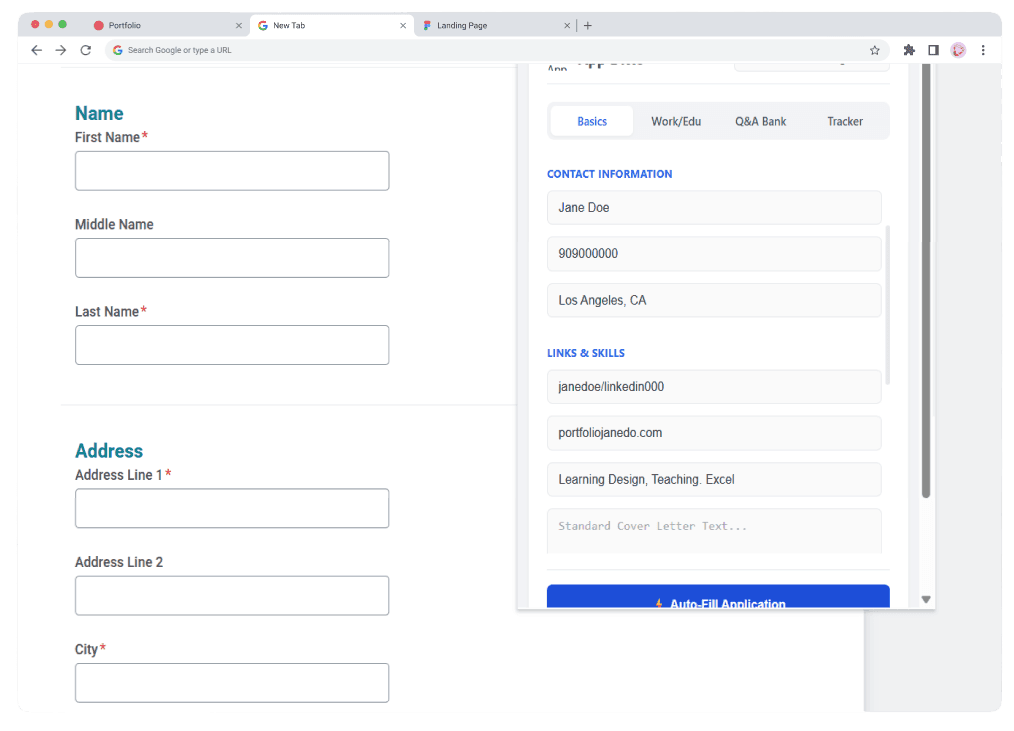Close the Landing Page tab
This screenshot has height=731, width=1014.
point(567,25)
